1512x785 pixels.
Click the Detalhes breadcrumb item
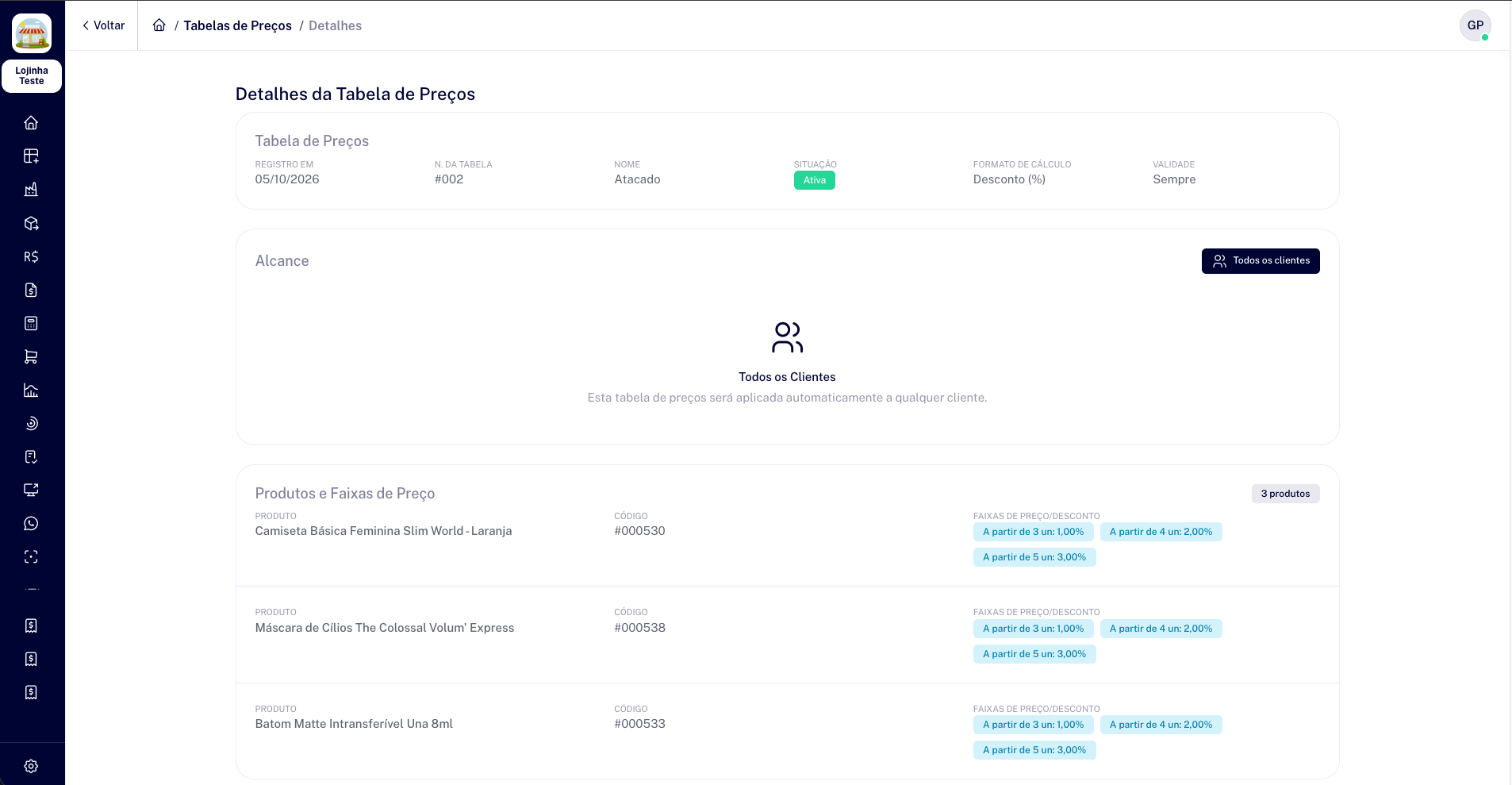click(x=335, y=25)
